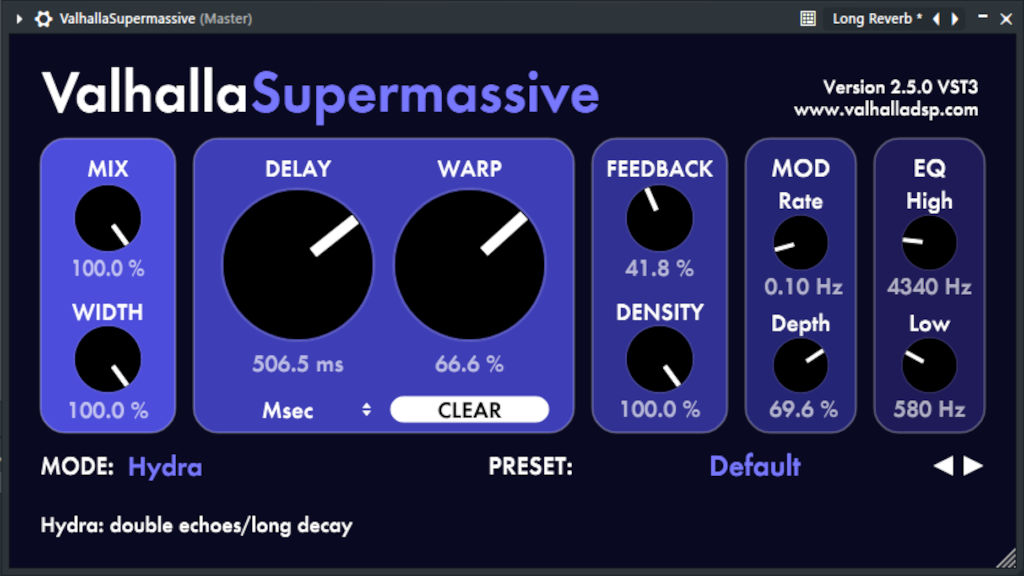The width and height of the screenshot is (1024, 576).
Task: Click the WARP knob
Action: pyautogui.click(x=470, y=264)
